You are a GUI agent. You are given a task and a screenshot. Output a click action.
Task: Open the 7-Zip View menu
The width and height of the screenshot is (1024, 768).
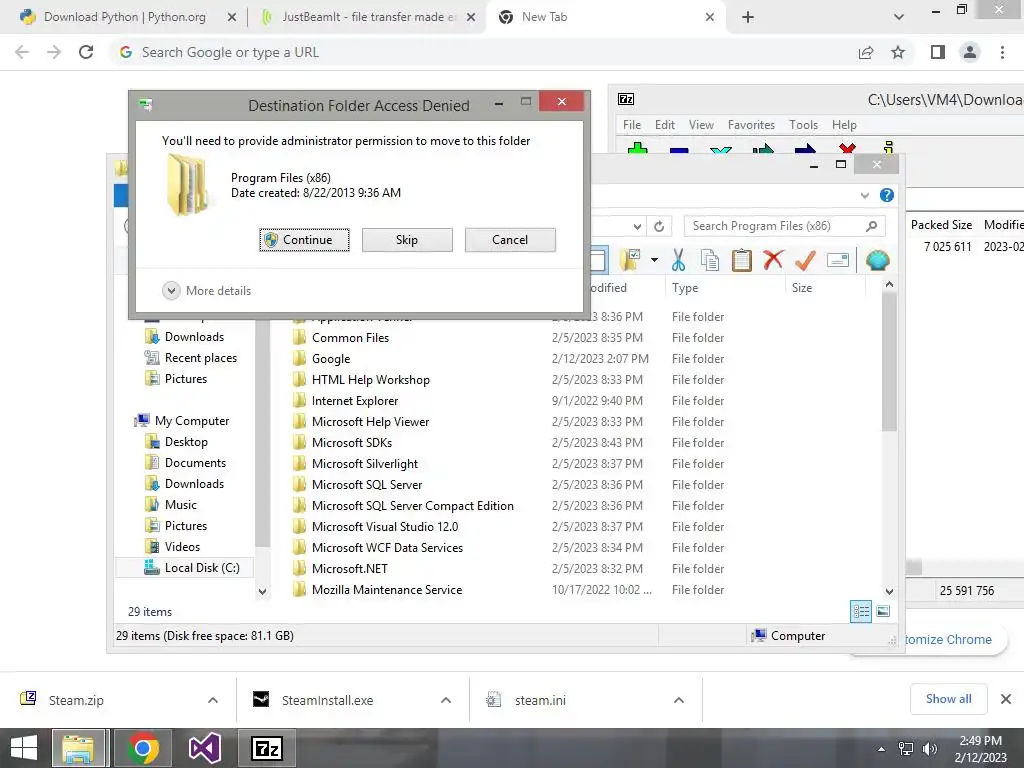click(x=701, y=125)
